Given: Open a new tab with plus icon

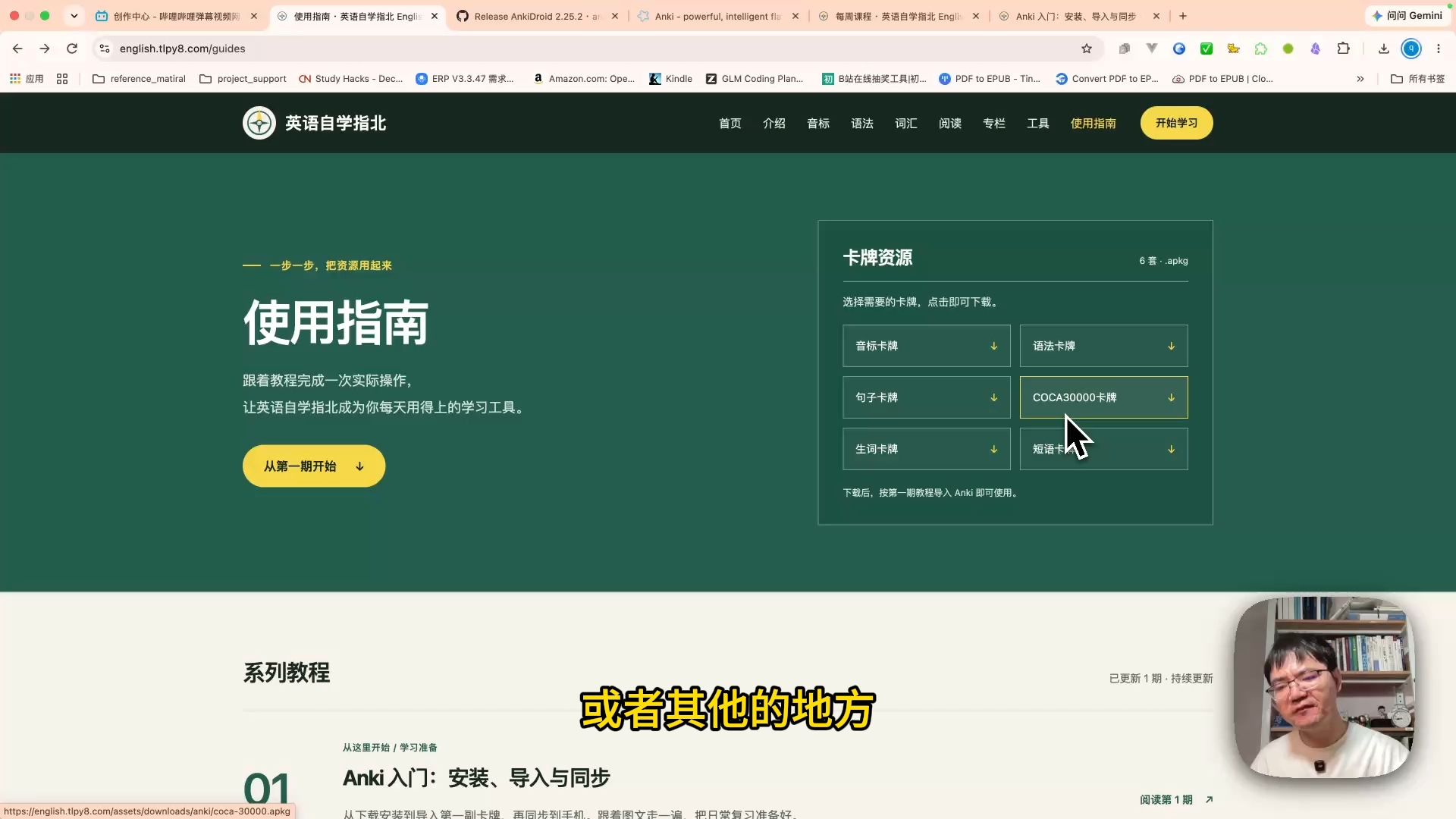Looking at the screenshot, I should click(x=1183, y=16).
